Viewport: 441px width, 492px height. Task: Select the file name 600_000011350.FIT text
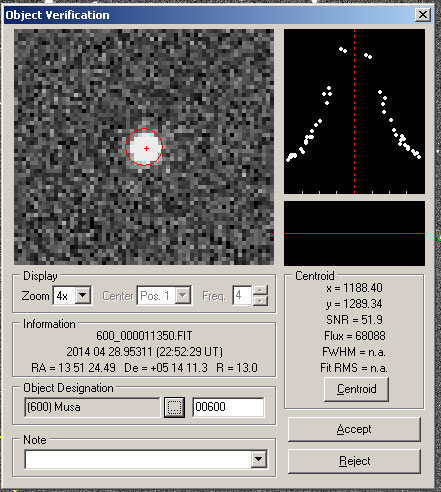[144, 336]
